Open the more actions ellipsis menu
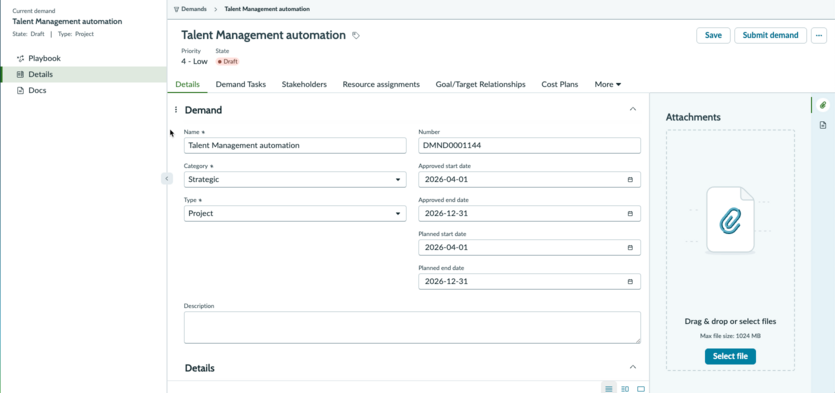This screenshot has height=393, width=835. 818,35
